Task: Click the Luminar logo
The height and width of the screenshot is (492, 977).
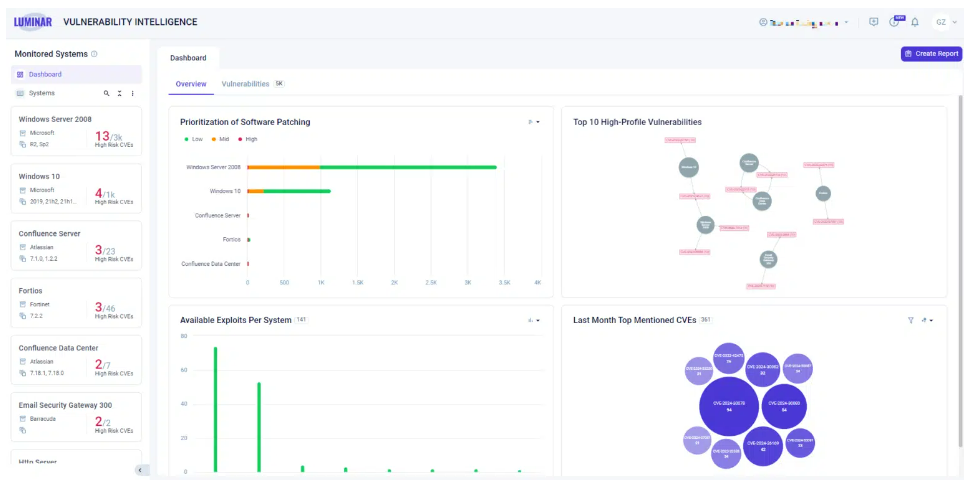Action: (x=32, y=22)
